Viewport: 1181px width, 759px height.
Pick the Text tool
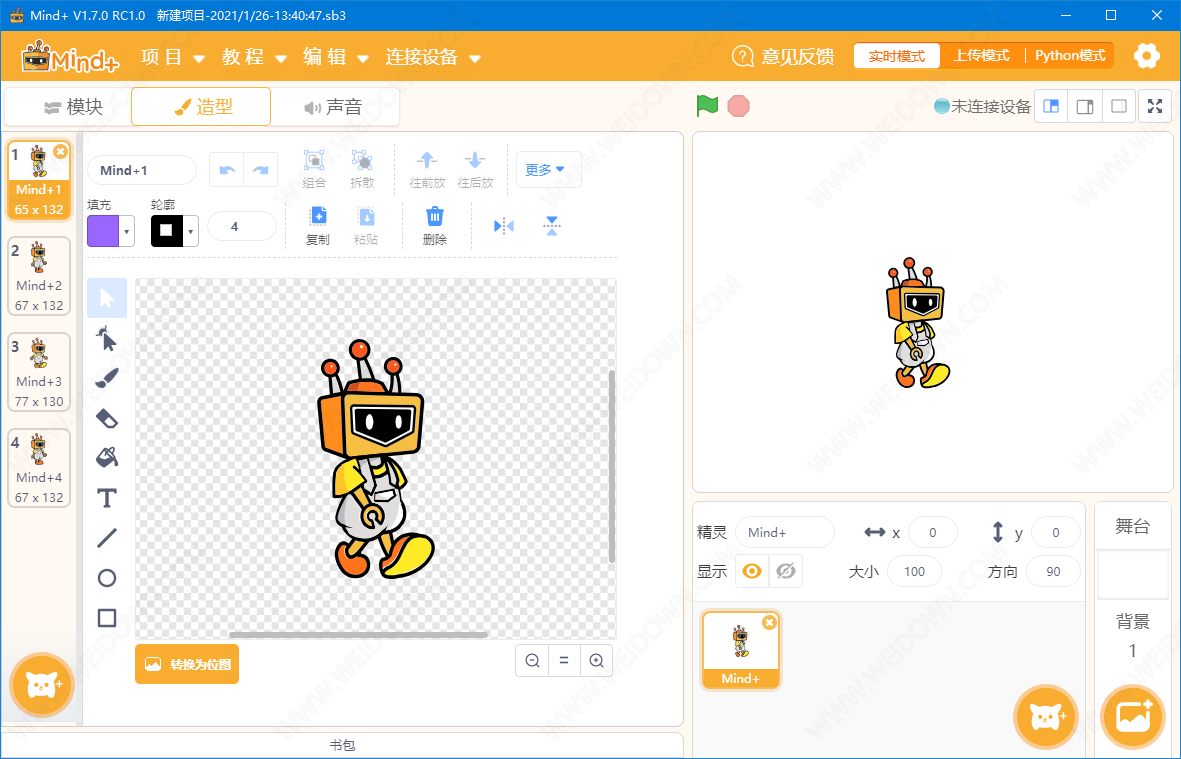click(x=107, y=498)
